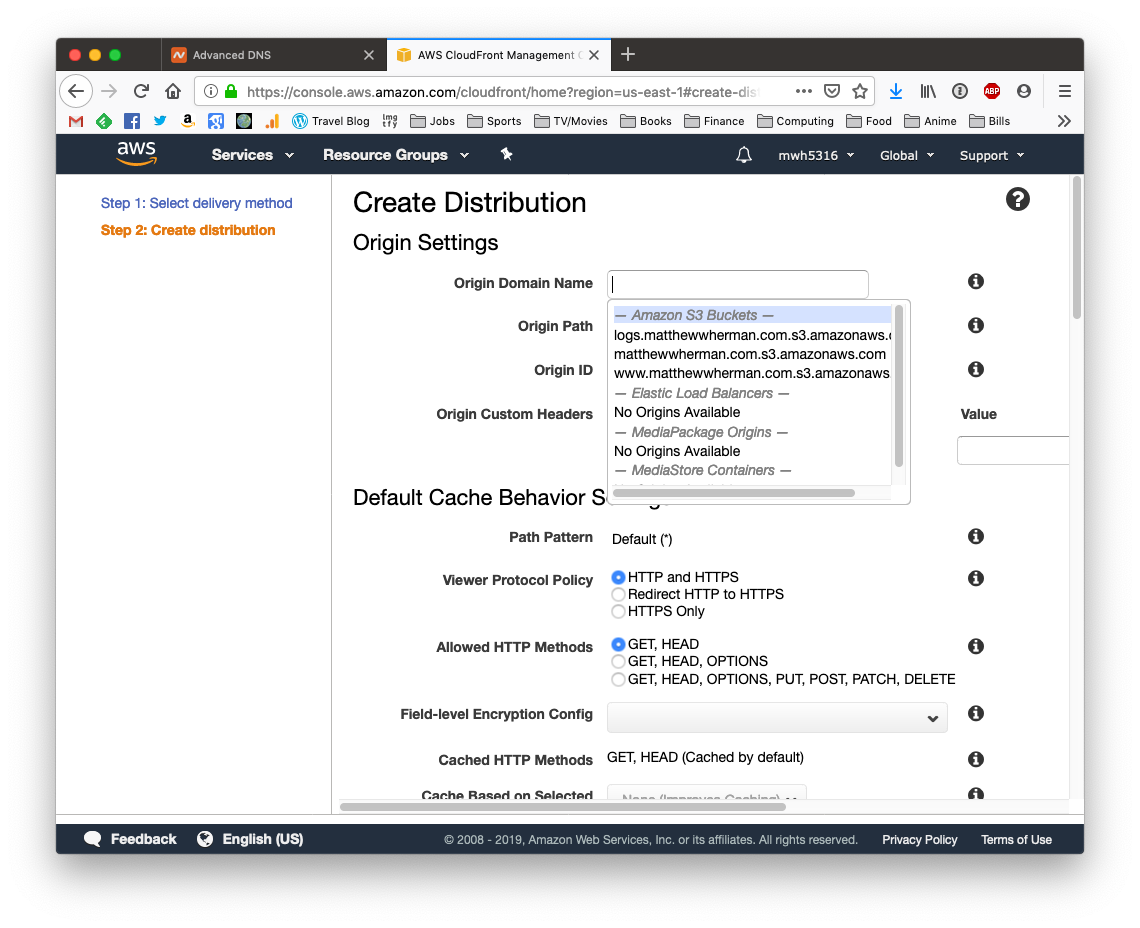1140x928 pixels.
Task: Focus the Origin Domain Name field
Action: tap(738, 284)
